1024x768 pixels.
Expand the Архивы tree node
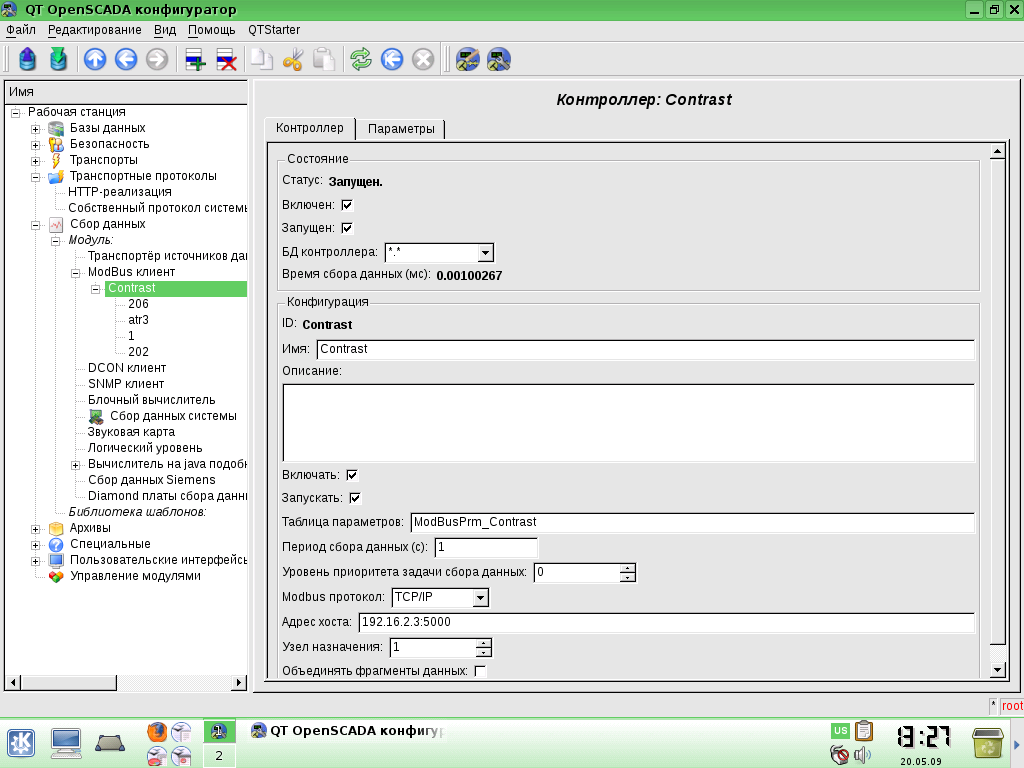point(36,528)
